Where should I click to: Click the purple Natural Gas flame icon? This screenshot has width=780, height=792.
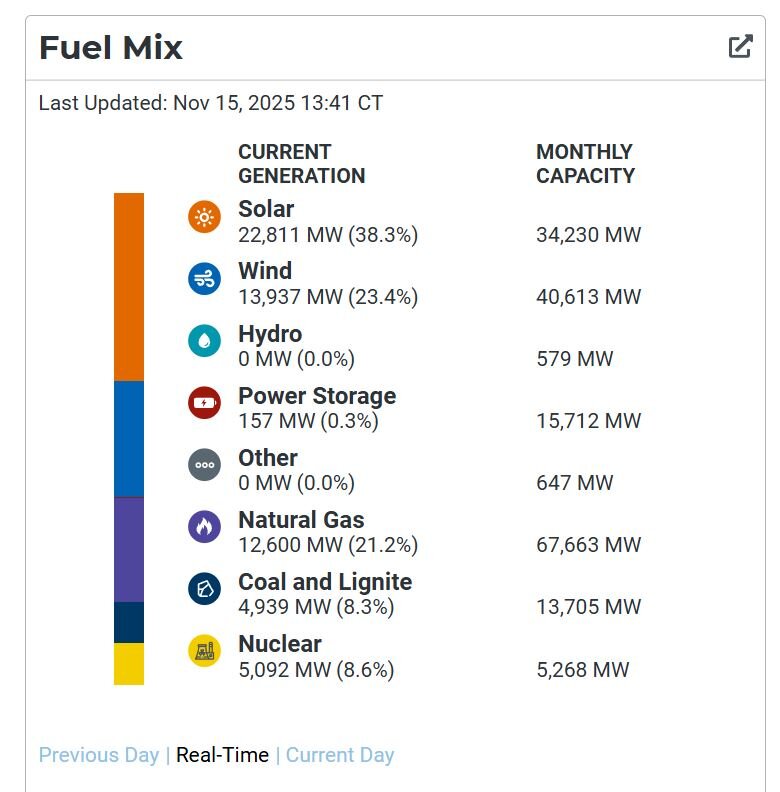(x=204, y=527)
